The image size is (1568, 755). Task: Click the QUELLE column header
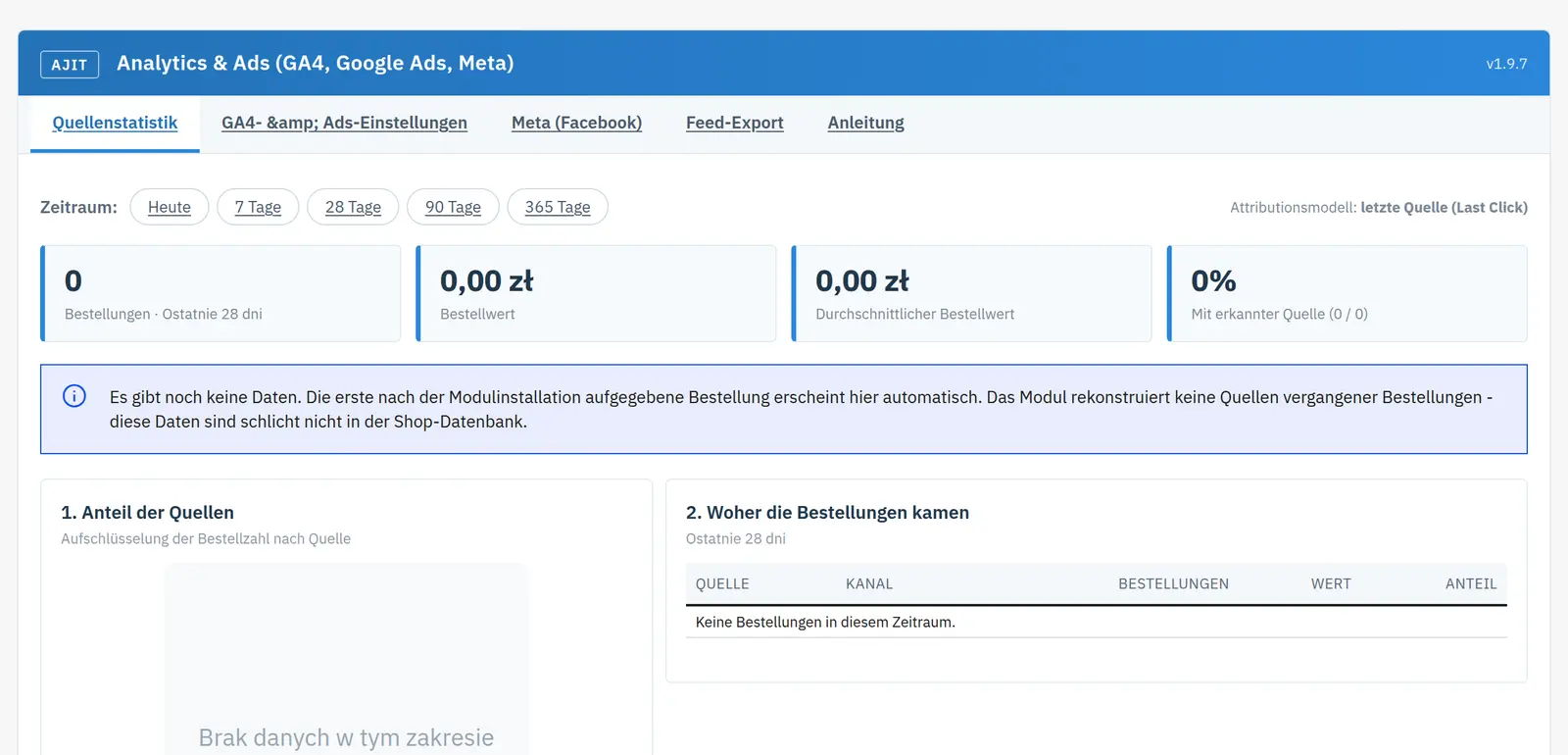point(722,583)
